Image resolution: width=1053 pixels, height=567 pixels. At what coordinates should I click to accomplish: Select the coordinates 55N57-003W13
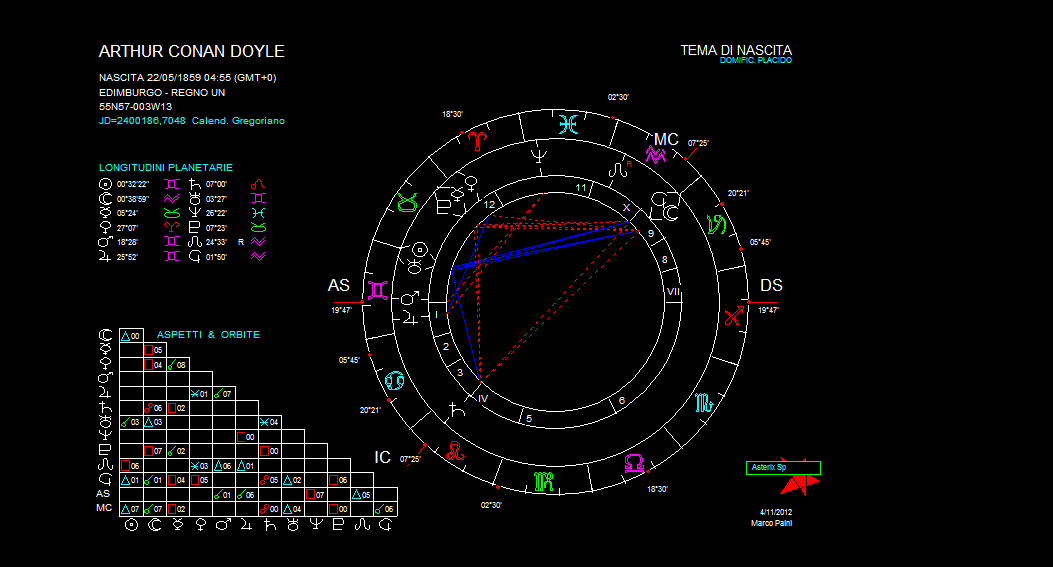pyautogui.click(x=136, y=107)
